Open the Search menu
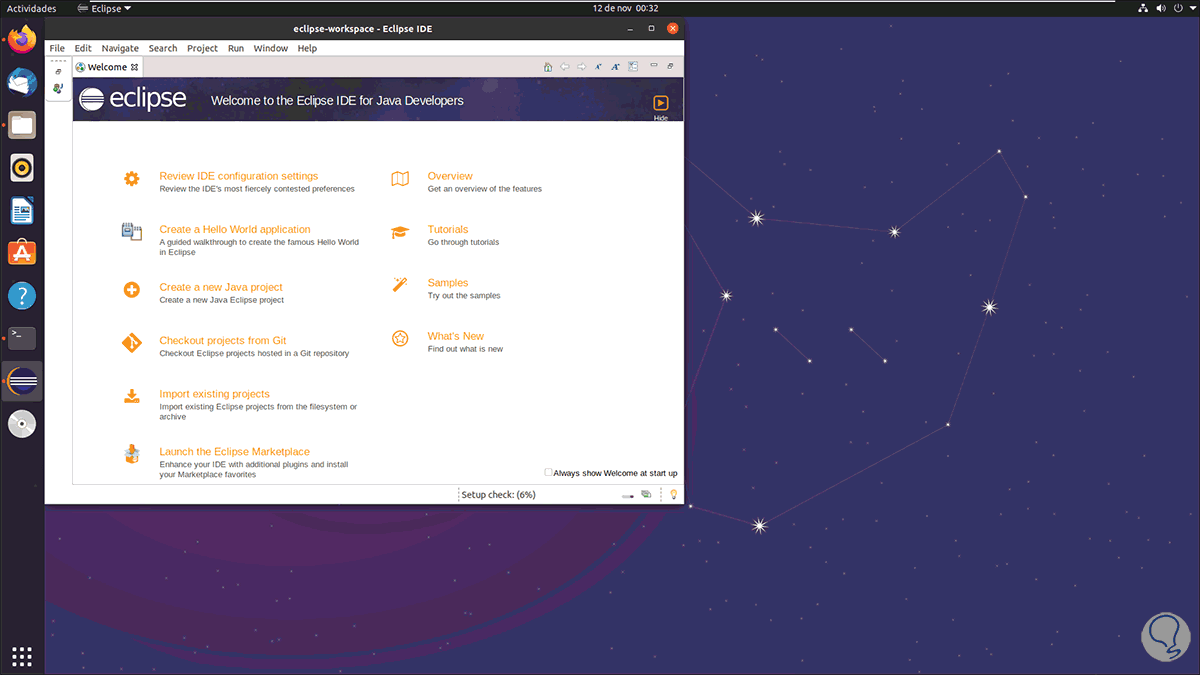This screenshot has height=675, width=1200. click(163, 48)
